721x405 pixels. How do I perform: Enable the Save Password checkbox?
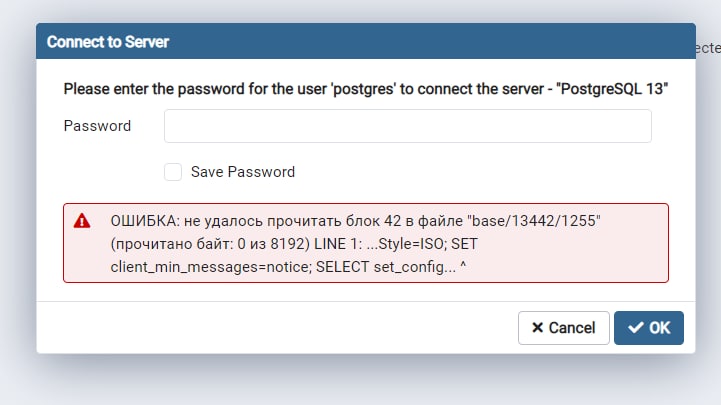pos(173,172)
